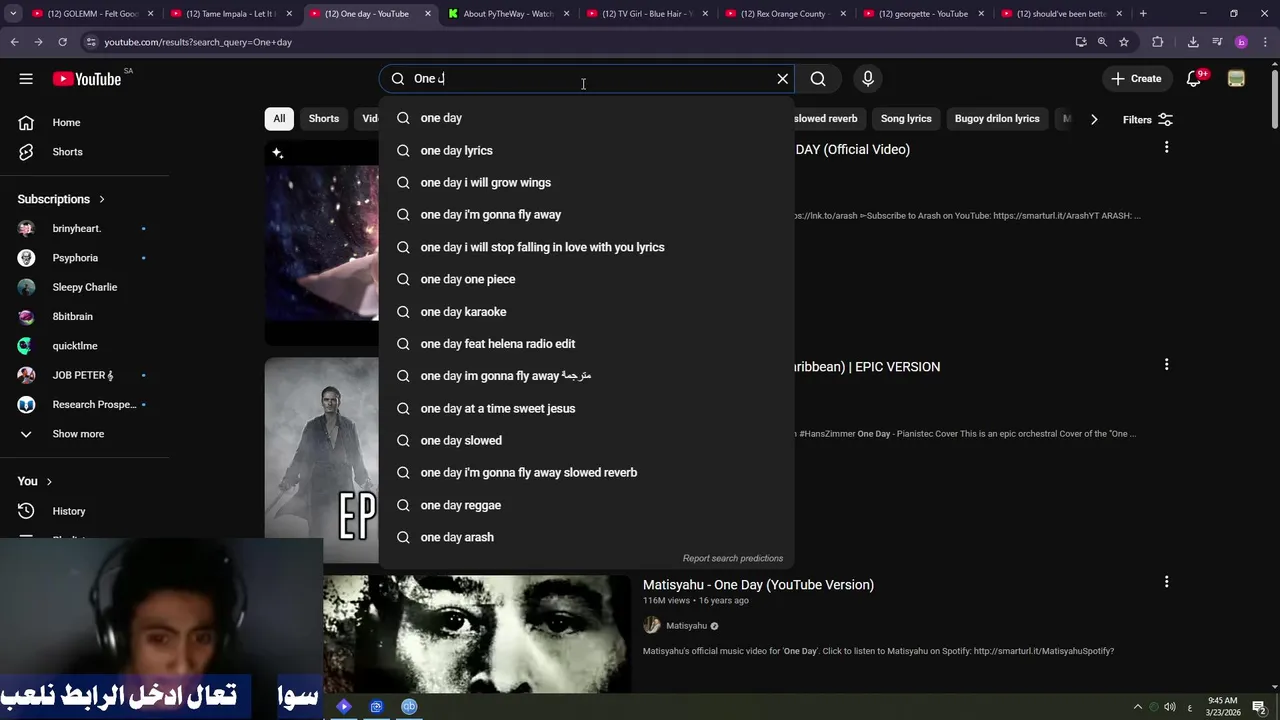Image resolution: width=1280 pixels, height=720 pixels.
Task: Clear the search box with the X
Action: coord(783,79)
